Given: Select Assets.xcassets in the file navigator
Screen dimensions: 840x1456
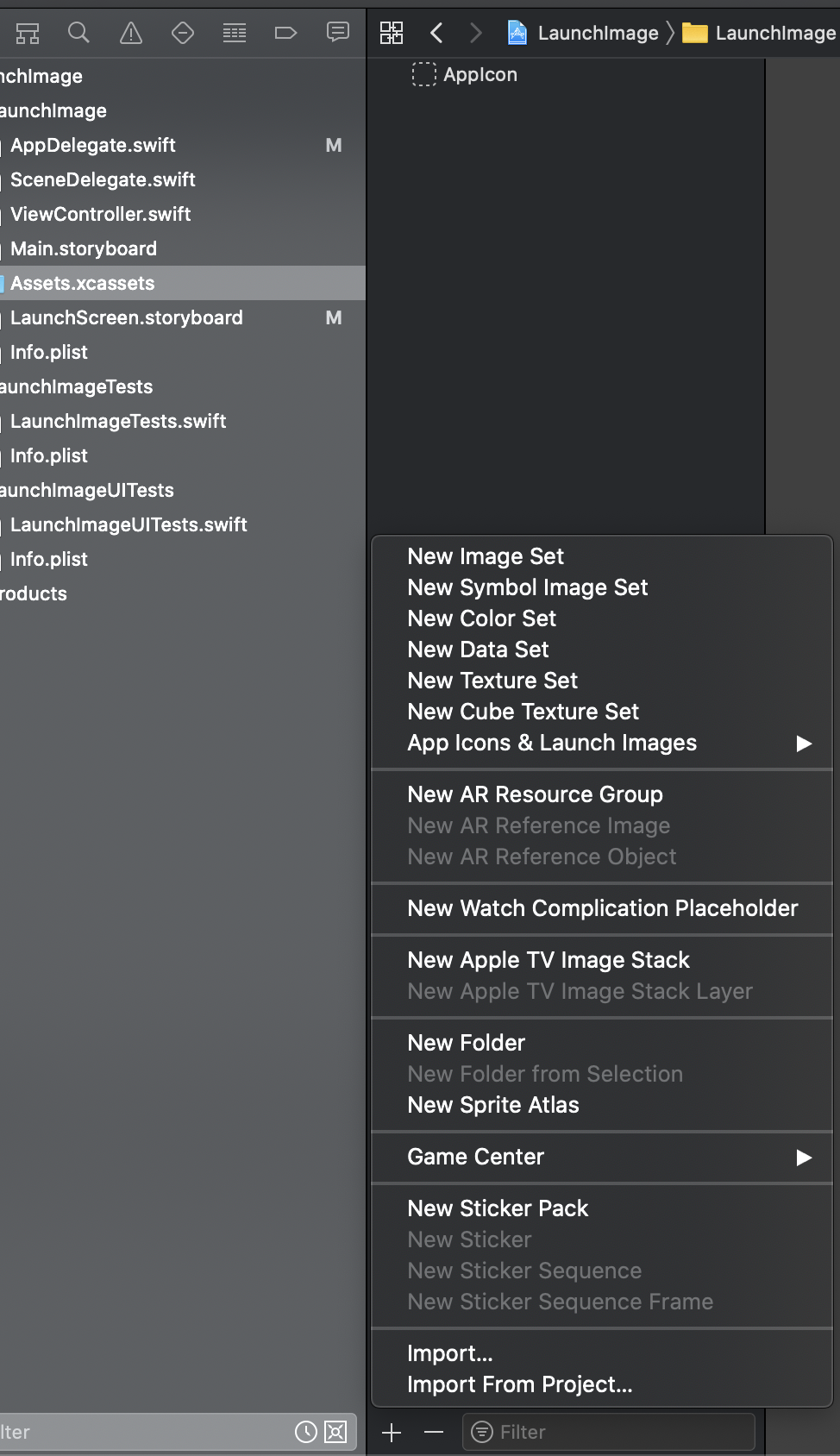Looking at the screenshot, I should (83, 283).
